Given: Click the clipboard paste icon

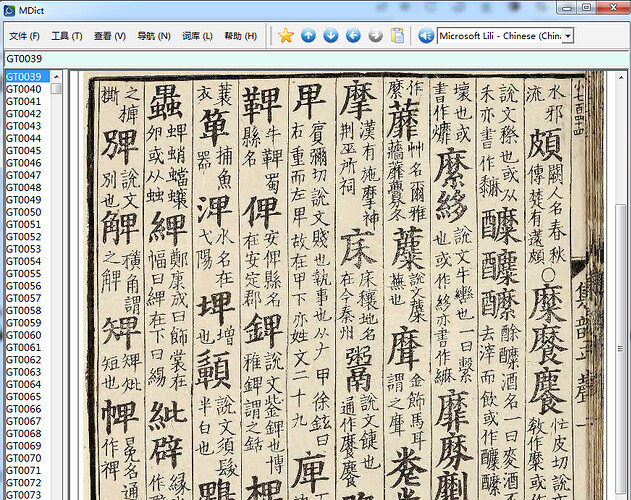Looking at the screenshot, I should point(397,36).
